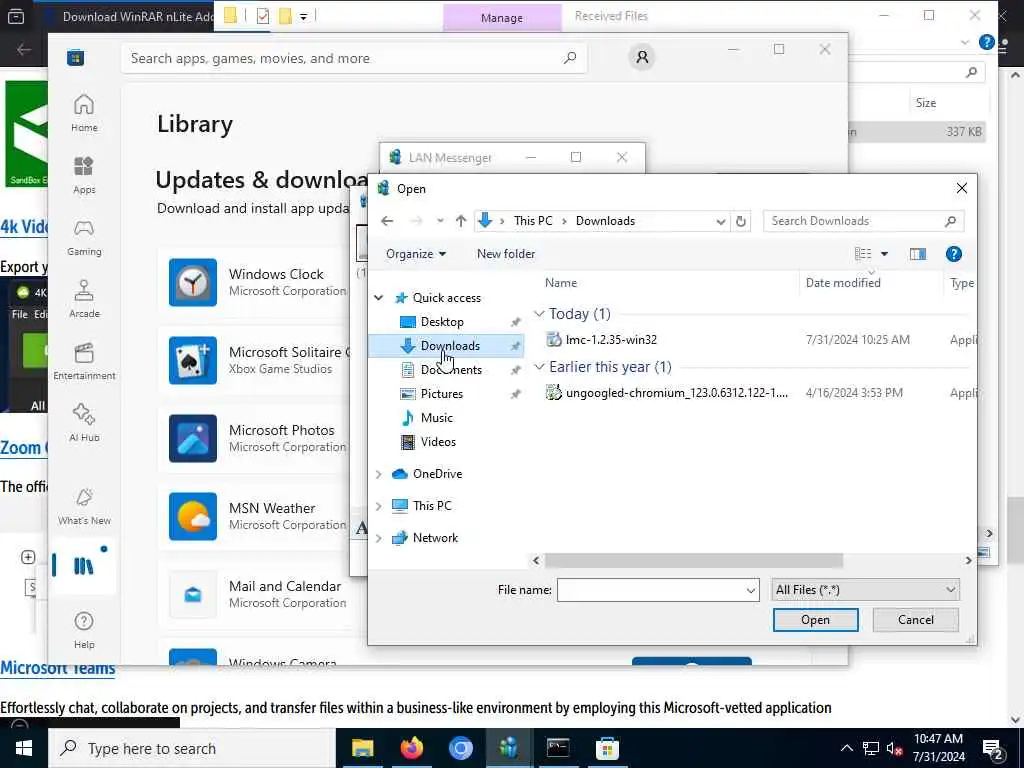Select the Manage ribbon tab in File Explorer
This screenshot has width=1024, height=768.
[502, 18]
